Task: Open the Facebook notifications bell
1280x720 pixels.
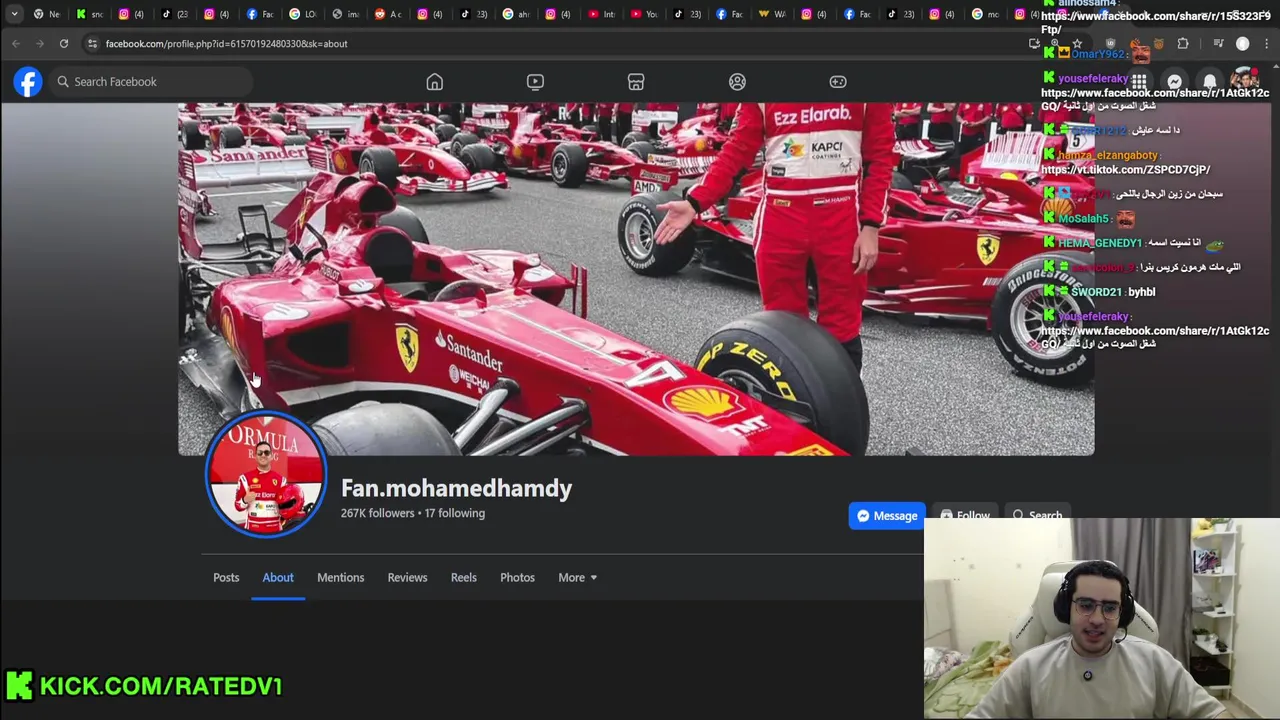Action: click(1209, 82)
